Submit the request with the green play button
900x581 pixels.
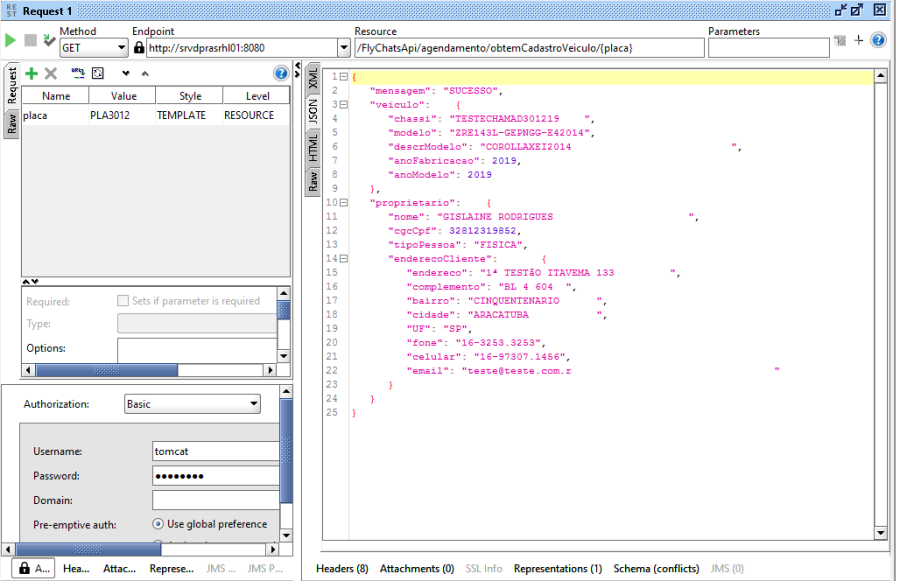[x=10, y=40]
